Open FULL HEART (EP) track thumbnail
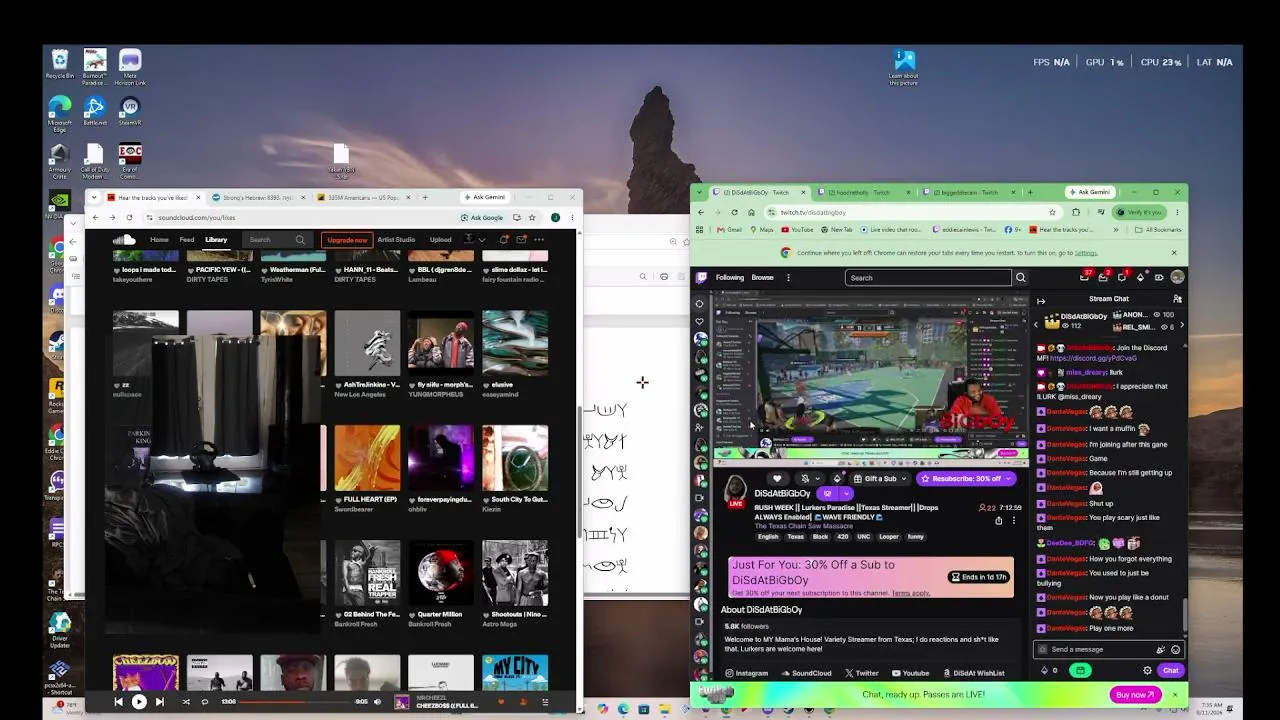1280x720 pixels. [x=367, y=457]
